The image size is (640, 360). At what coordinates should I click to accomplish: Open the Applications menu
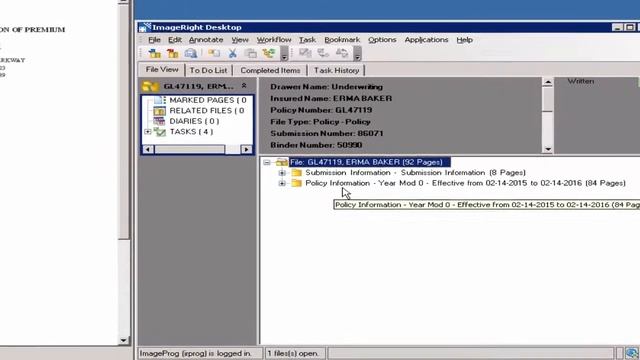click(426, 40)
